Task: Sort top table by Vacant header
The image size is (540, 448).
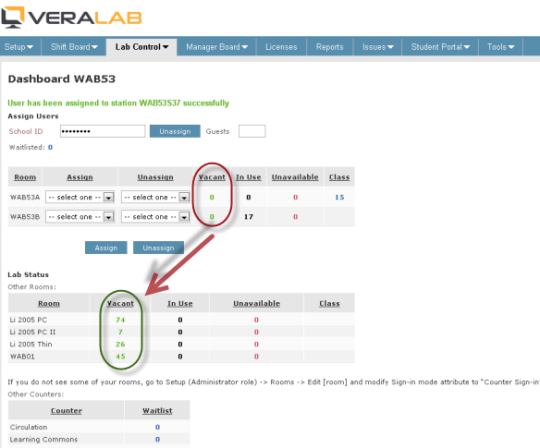Action: pyautogui.click(x=212, y=177)
